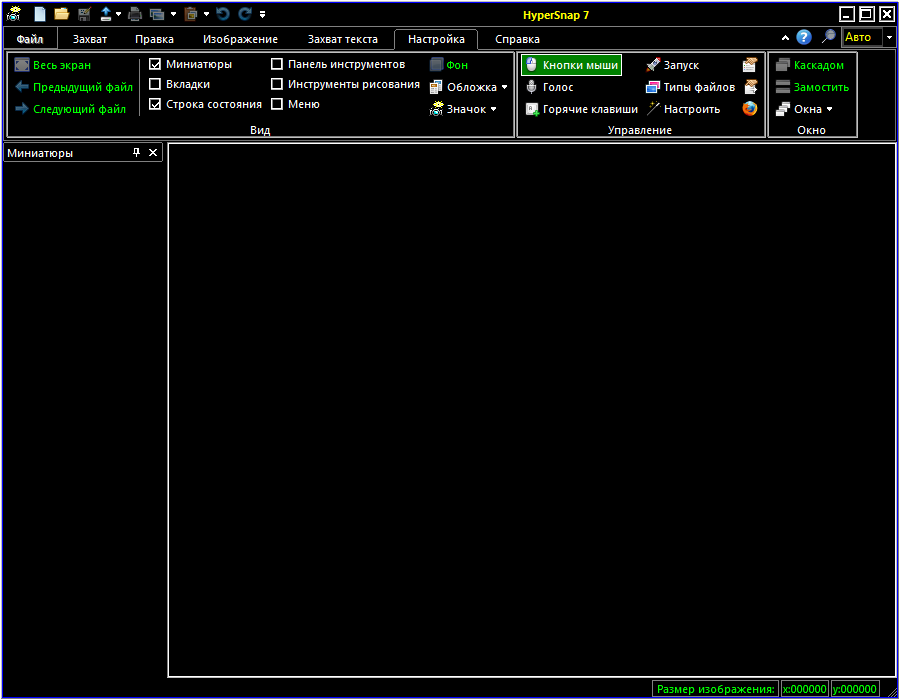Collapse the ribbon with the up chevron
The width and height of the screenshot is (900, 700).
point(785,38)
